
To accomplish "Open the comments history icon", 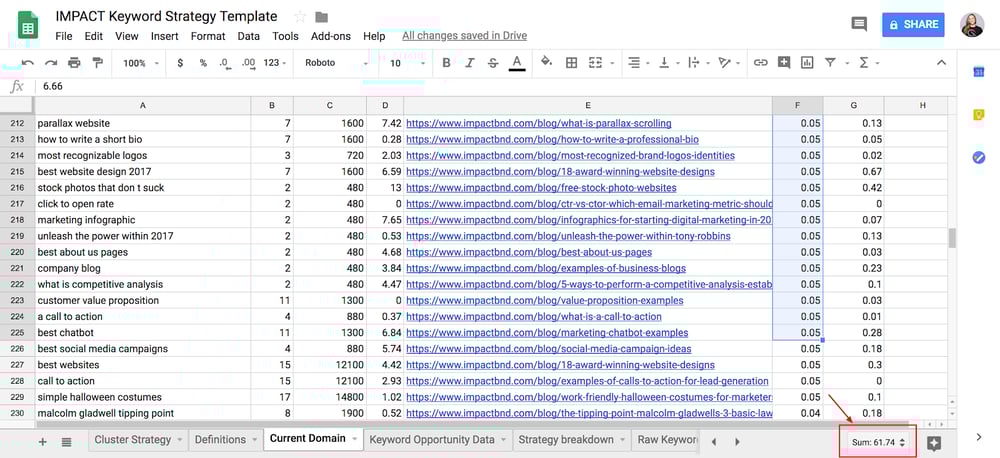I will [859, 24].
